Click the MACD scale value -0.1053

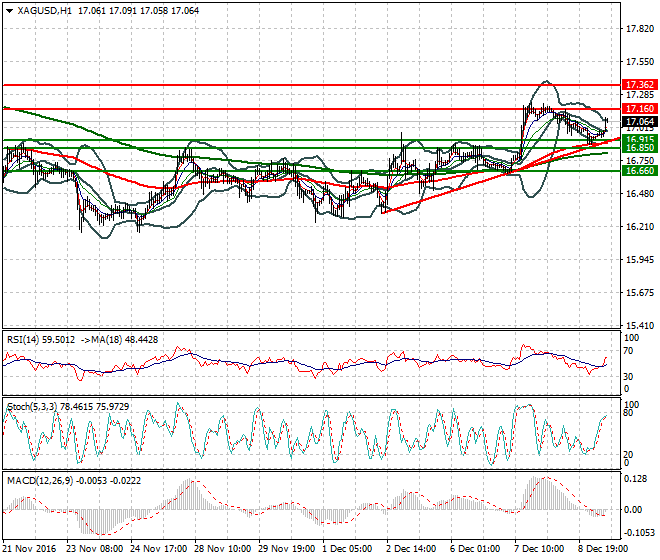point(639,533)
